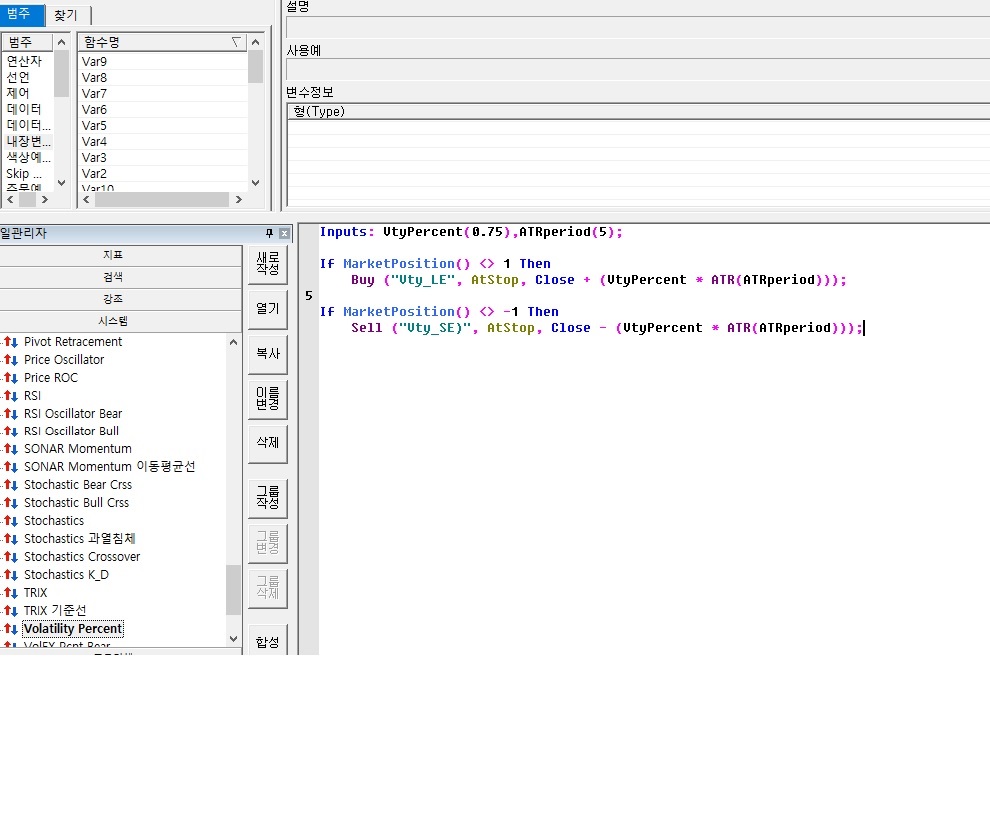Expand the 지표 section bar
990x839 pixels.
pos(113,256)
